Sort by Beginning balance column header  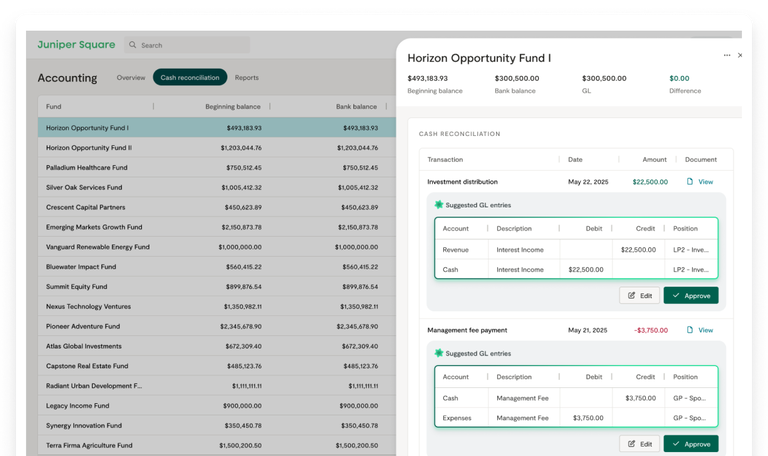(233, 106)
